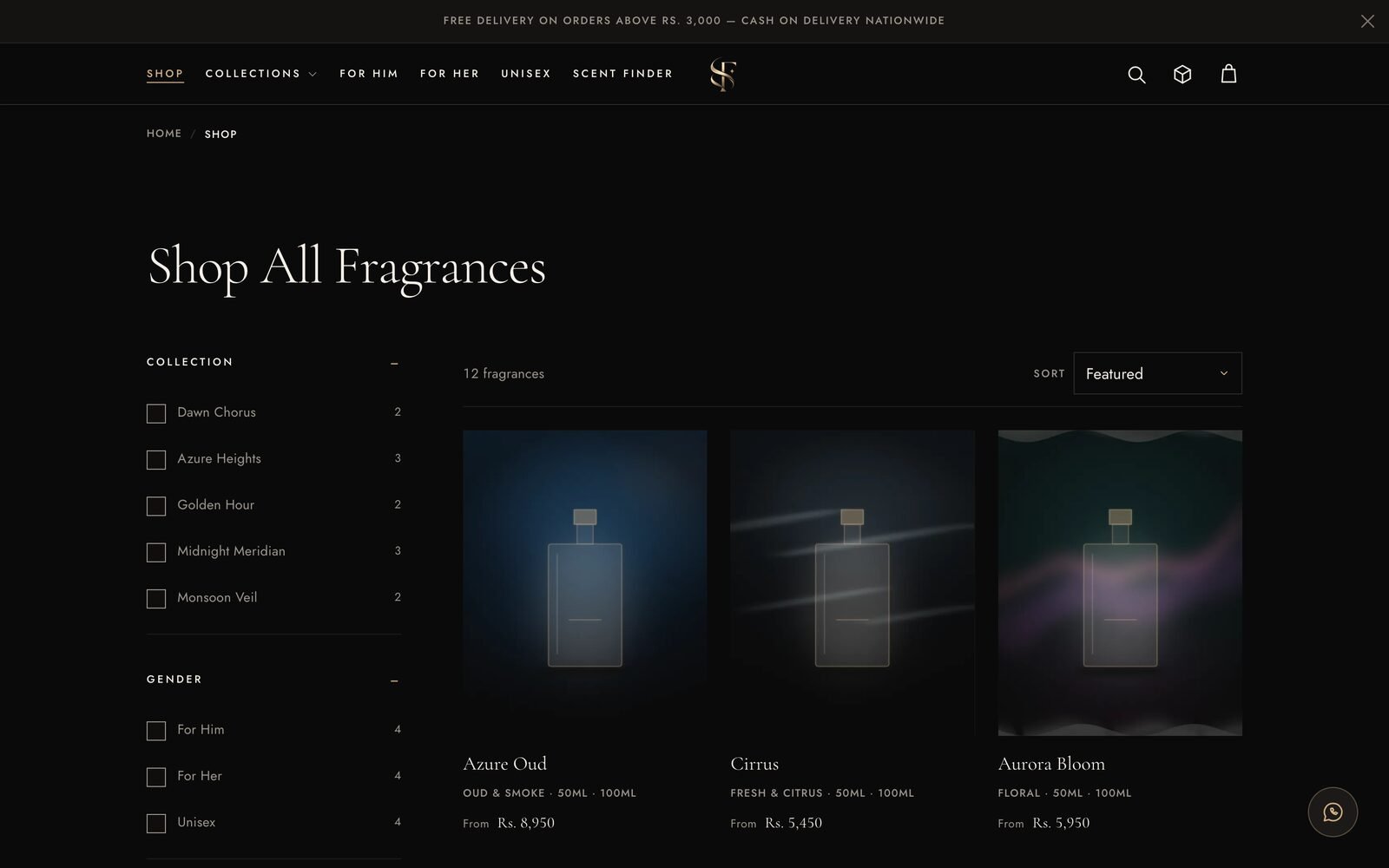Viewport: 1389px width, 868px height.
Task: Open the search icon in header
Action: tap(1136, 75)
